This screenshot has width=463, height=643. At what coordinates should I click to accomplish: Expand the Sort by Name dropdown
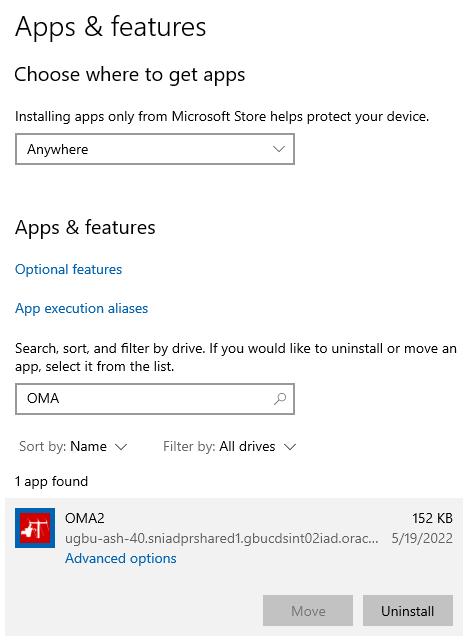tap(73, 446)
